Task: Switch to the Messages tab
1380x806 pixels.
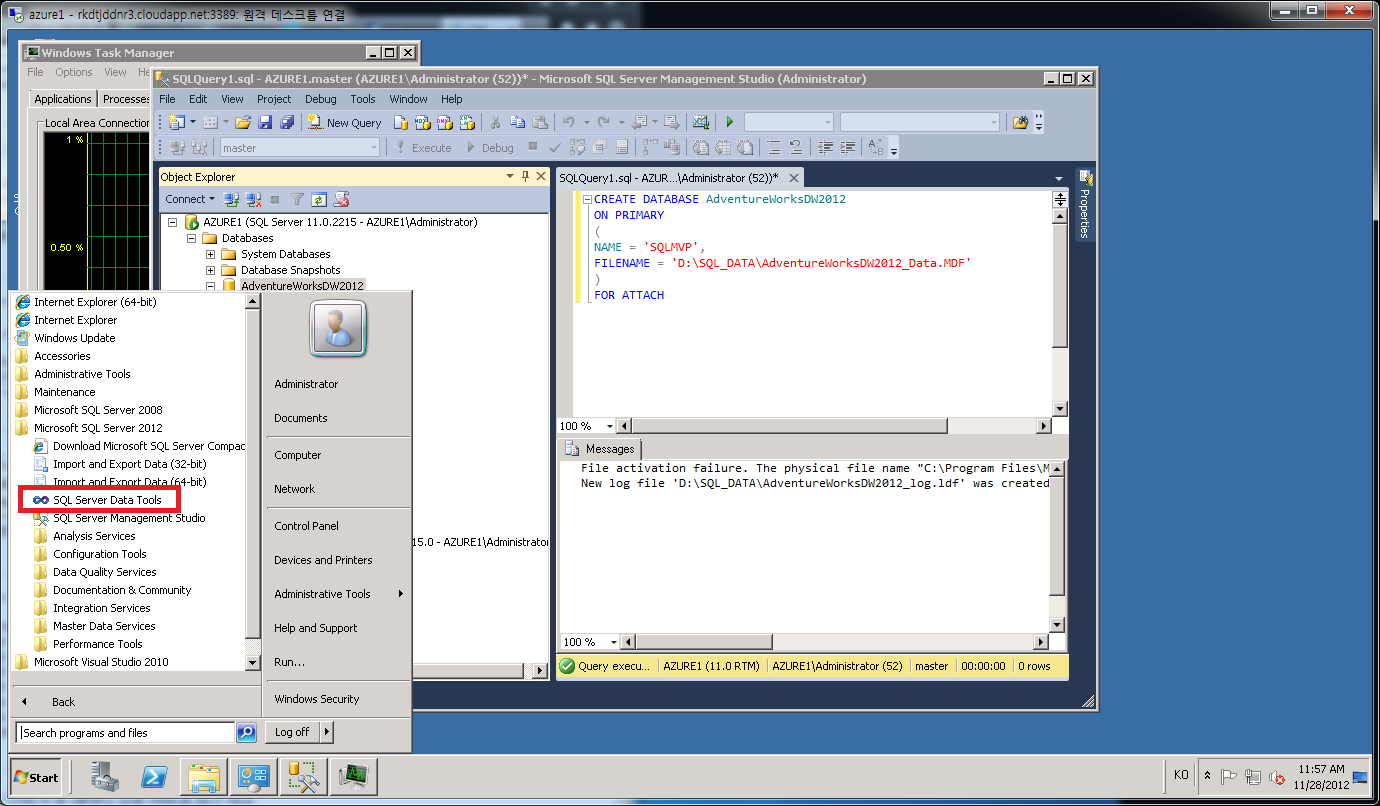Action: [x=600, y=449]
